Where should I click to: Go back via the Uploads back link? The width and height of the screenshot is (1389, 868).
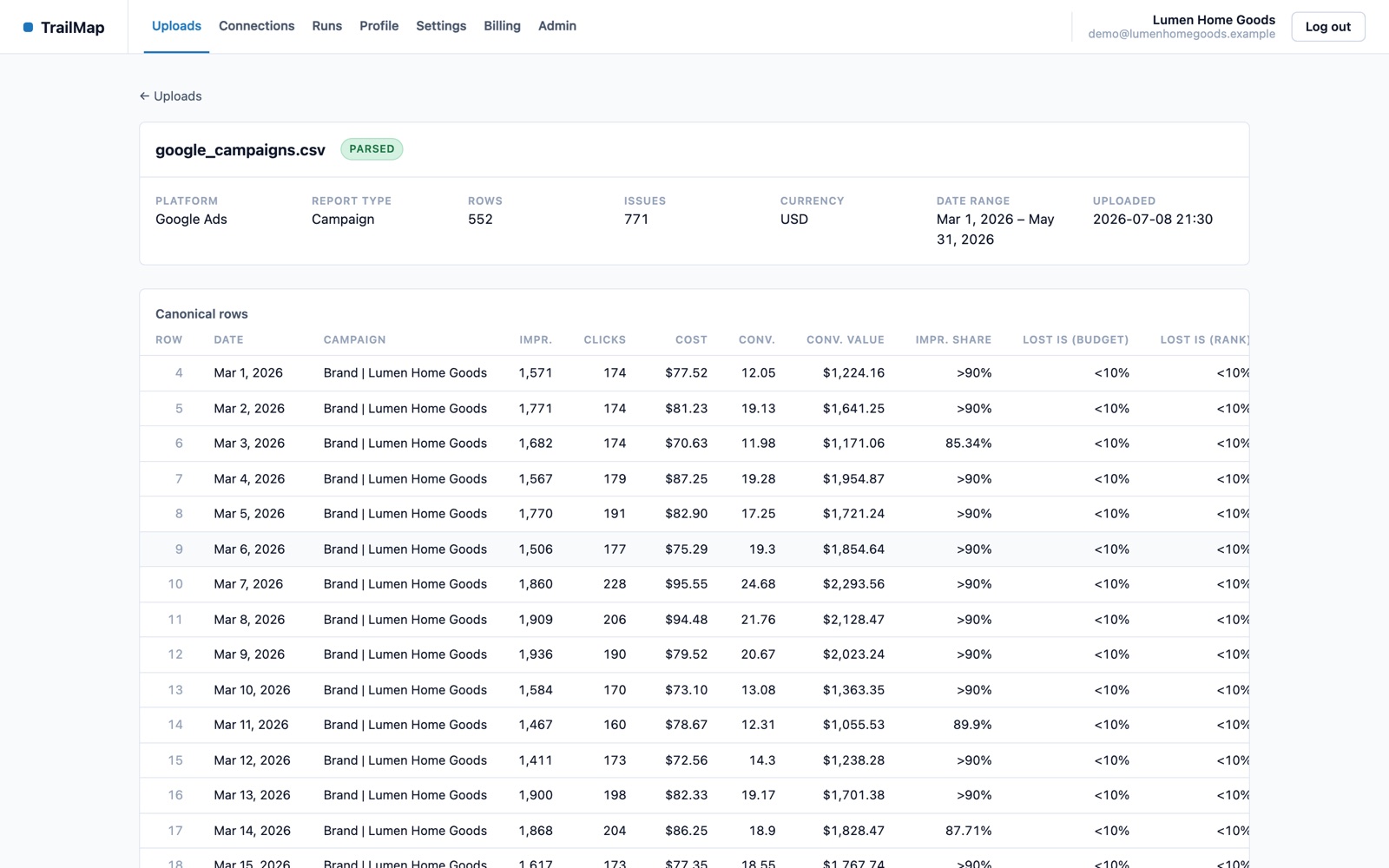pos(171,96)
